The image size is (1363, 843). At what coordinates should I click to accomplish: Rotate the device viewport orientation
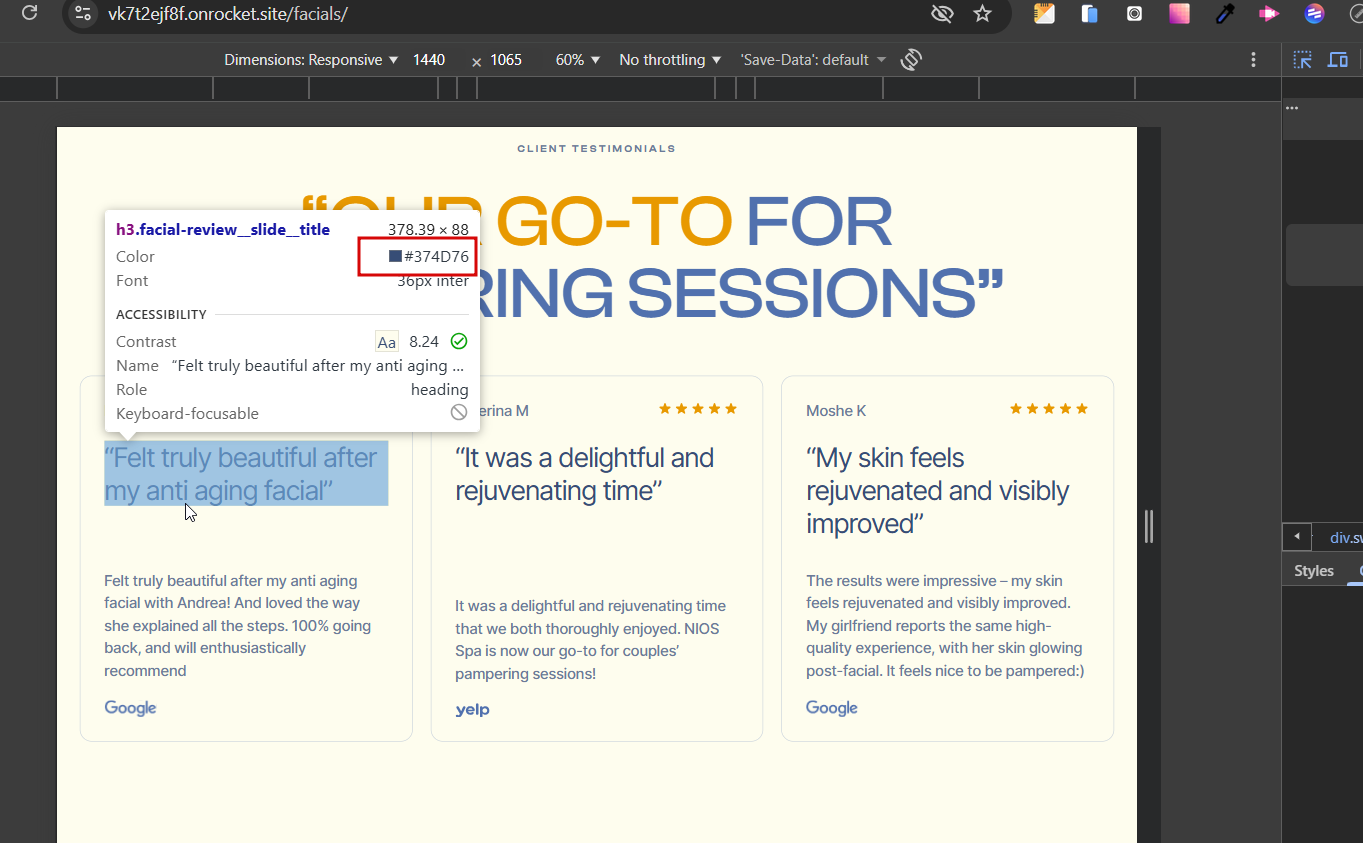pos(910,60)
